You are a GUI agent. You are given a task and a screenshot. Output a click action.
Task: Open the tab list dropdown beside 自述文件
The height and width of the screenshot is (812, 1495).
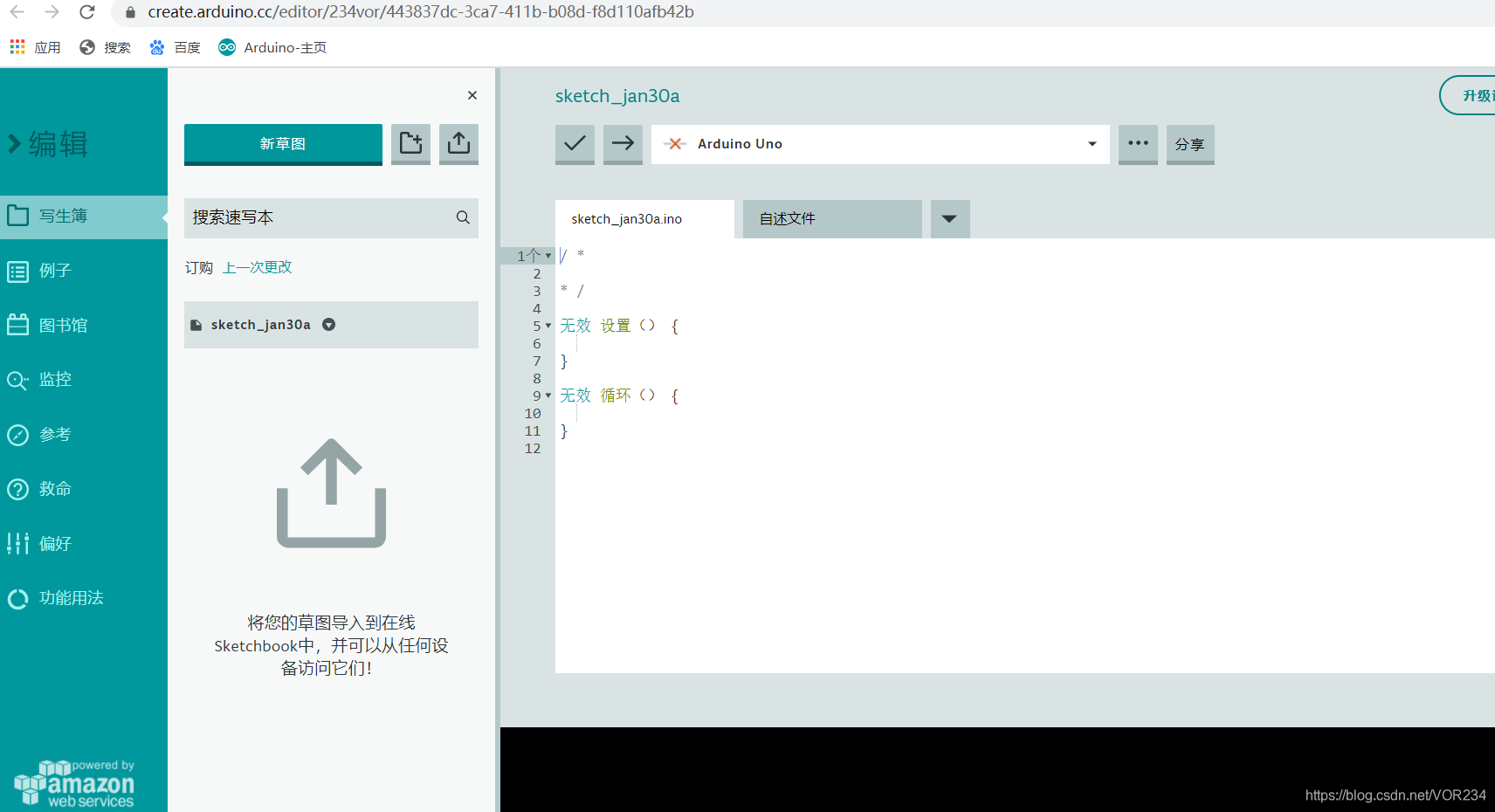(x=949, y=218)
